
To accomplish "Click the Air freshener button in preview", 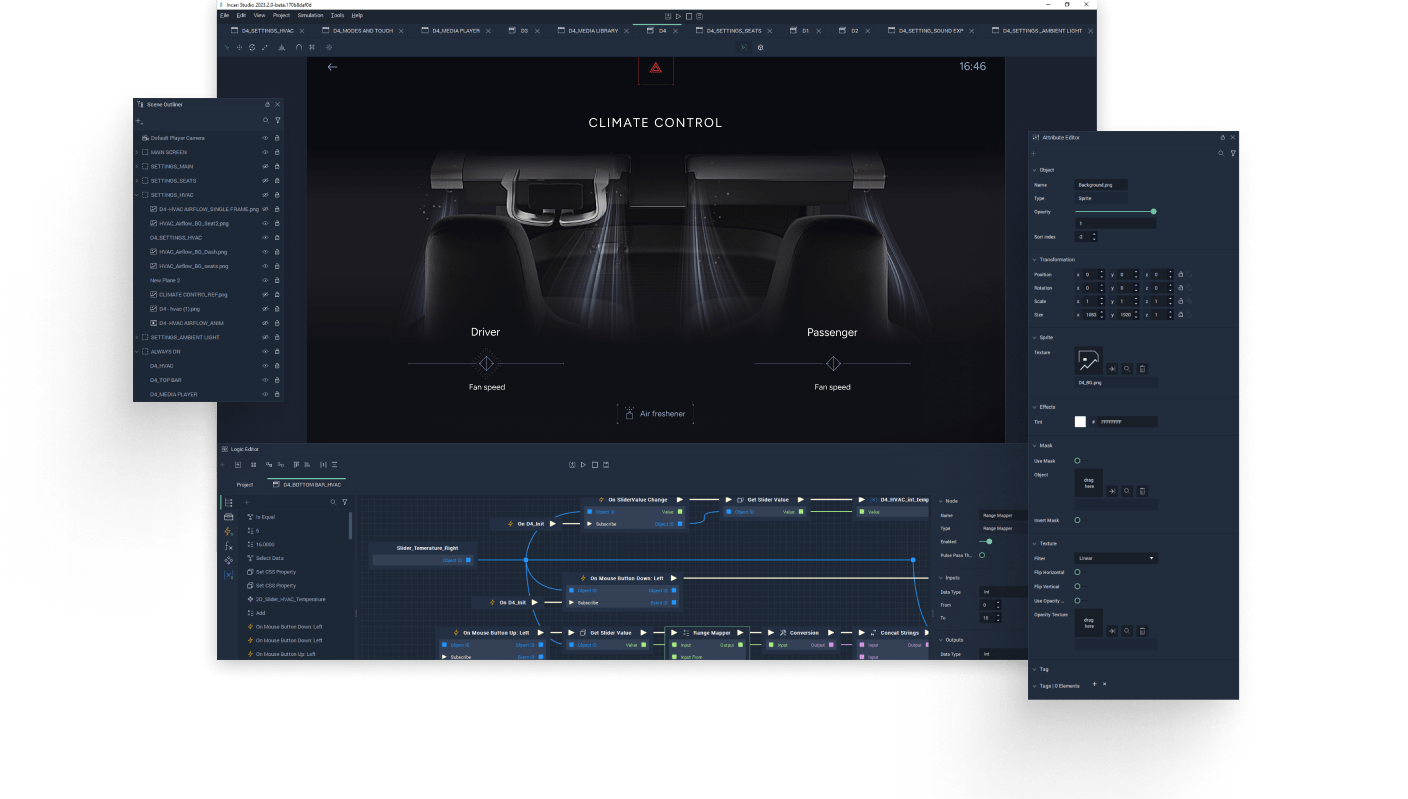I will pos(655,413).
